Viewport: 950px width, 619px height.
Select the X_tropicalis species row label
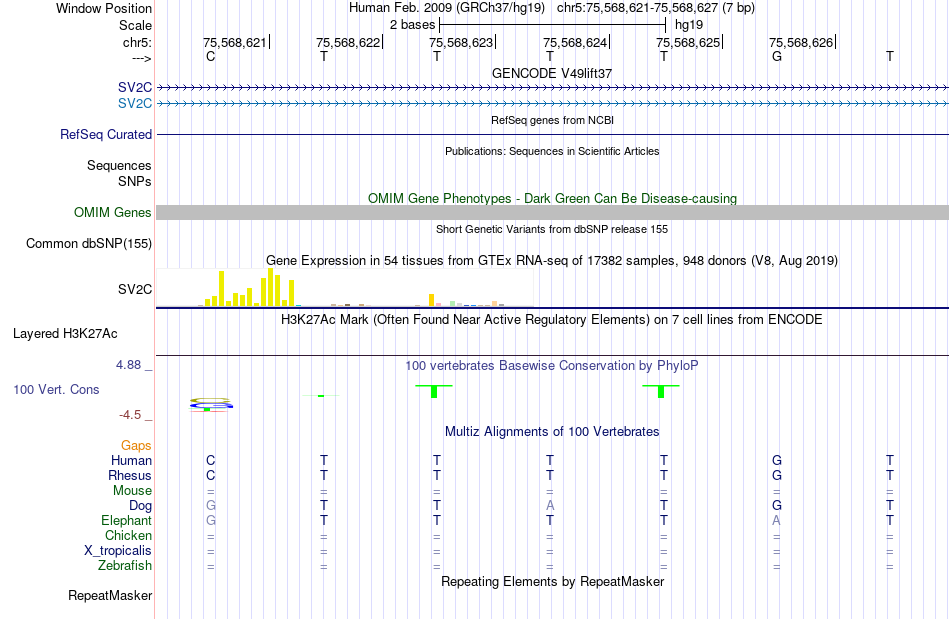point(118,551)
